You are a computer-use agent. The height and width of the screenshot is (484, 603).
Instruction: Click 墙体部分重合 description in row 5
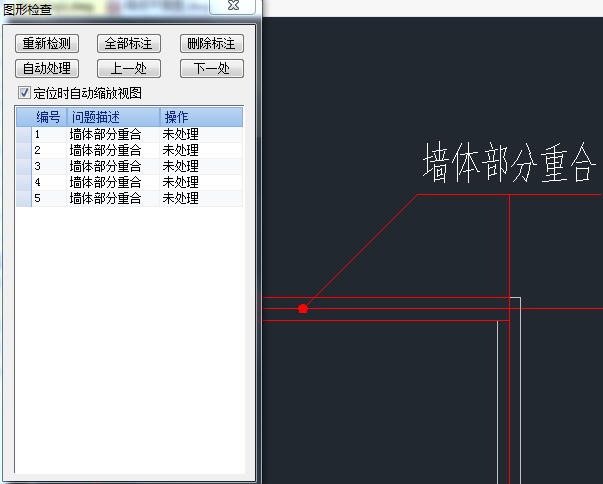click(x=105, y=198)
